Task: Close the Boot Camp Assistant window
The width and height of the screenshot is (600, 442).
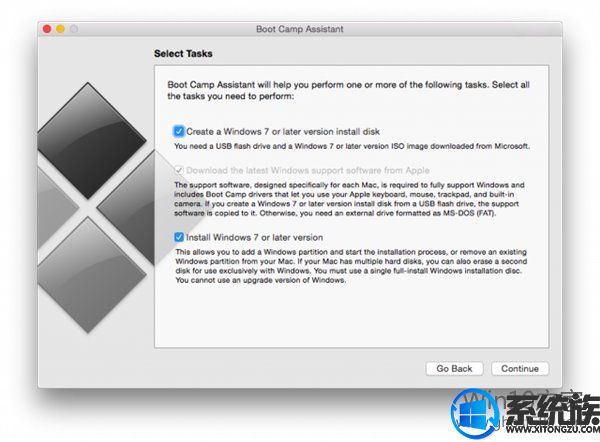Action: (47, 29)
